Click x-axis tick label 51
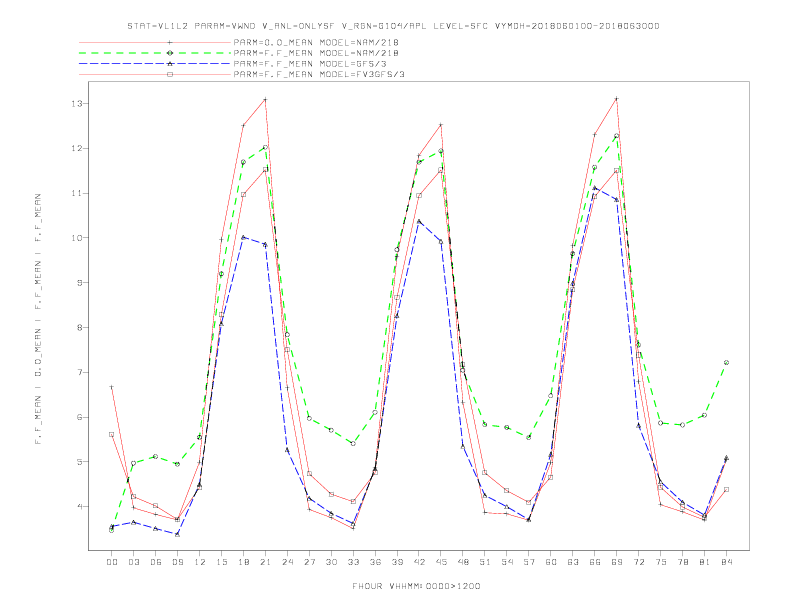 click(x=485, y=562)
